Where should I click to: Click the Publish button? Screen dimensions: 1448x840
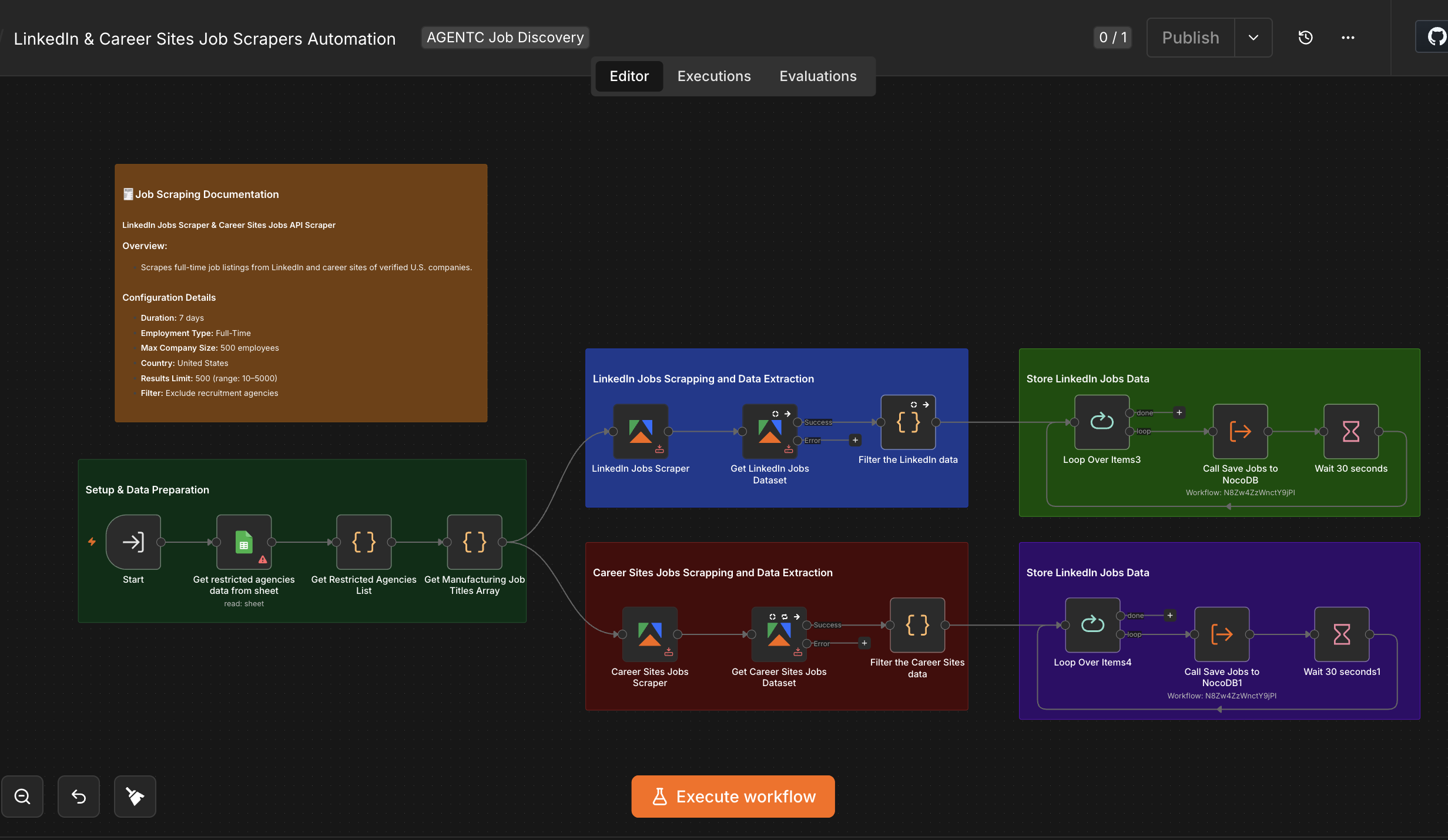[1191, 38]
